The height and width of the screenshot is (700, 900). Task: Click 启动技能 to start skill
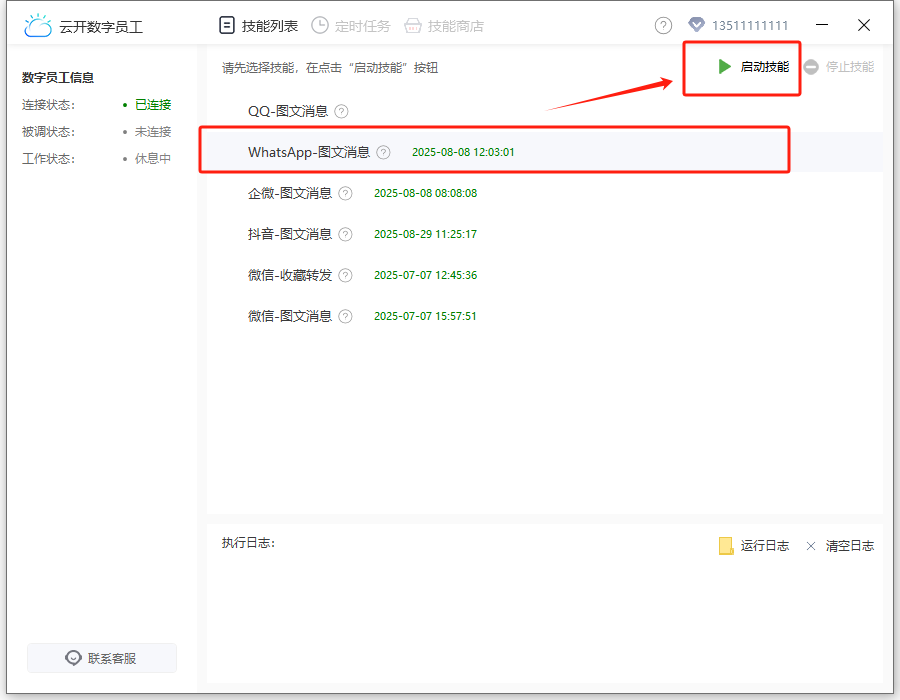click(x=754, y=67)
